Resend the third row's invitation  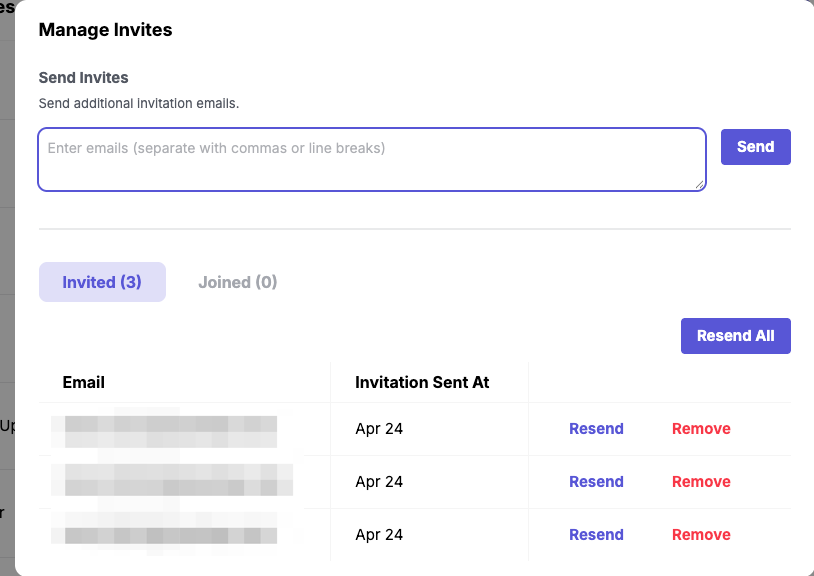(x=596, y=535)
